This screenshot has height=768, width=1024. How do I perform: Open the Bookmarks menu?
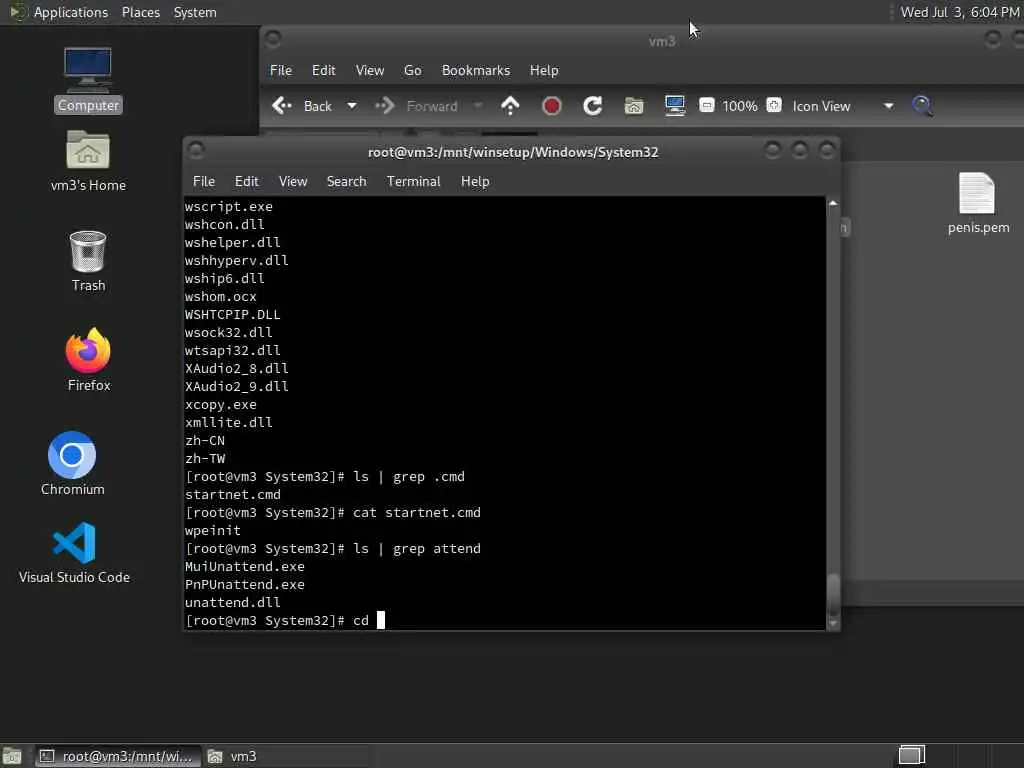coord(475,71)
